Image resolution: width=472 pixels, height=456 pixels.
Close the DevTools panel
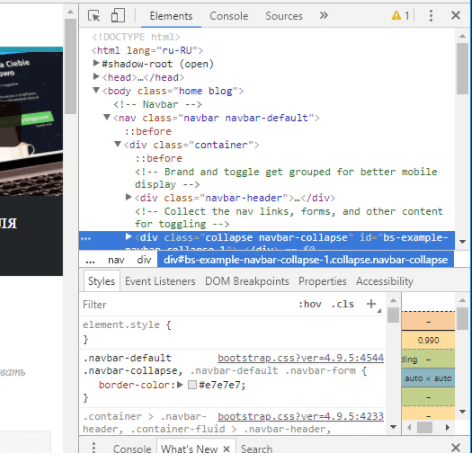pyautogui.click(x=456, y=15)
